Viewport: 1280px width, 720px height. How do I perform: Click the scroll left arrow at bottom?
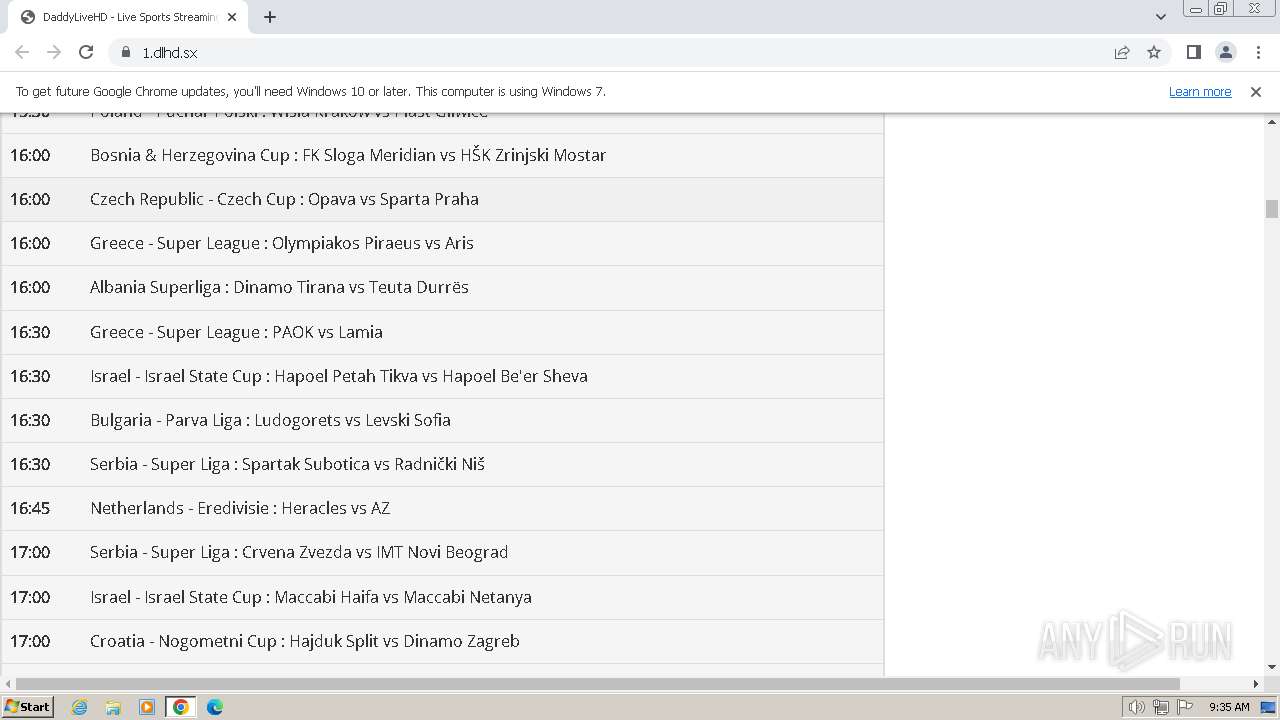pyautogui.click(x=8, y=684)
